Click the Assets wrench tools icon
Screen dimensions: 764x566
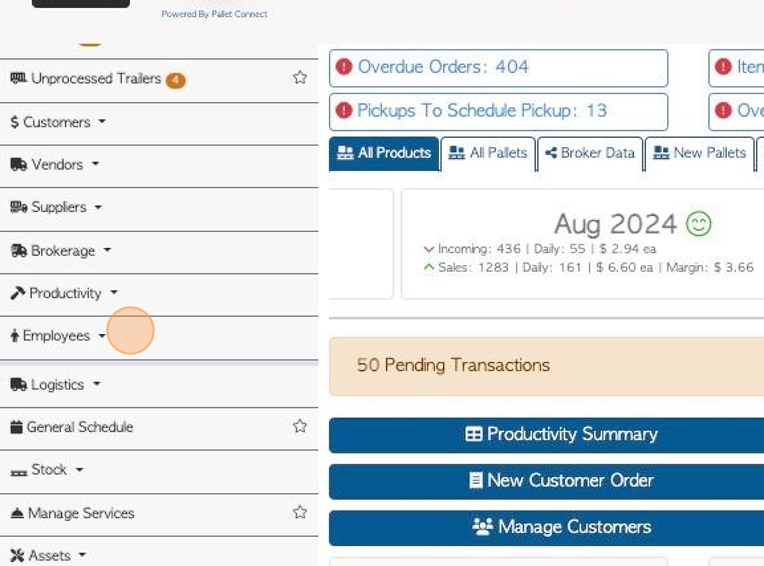click(x=17, y=555)
